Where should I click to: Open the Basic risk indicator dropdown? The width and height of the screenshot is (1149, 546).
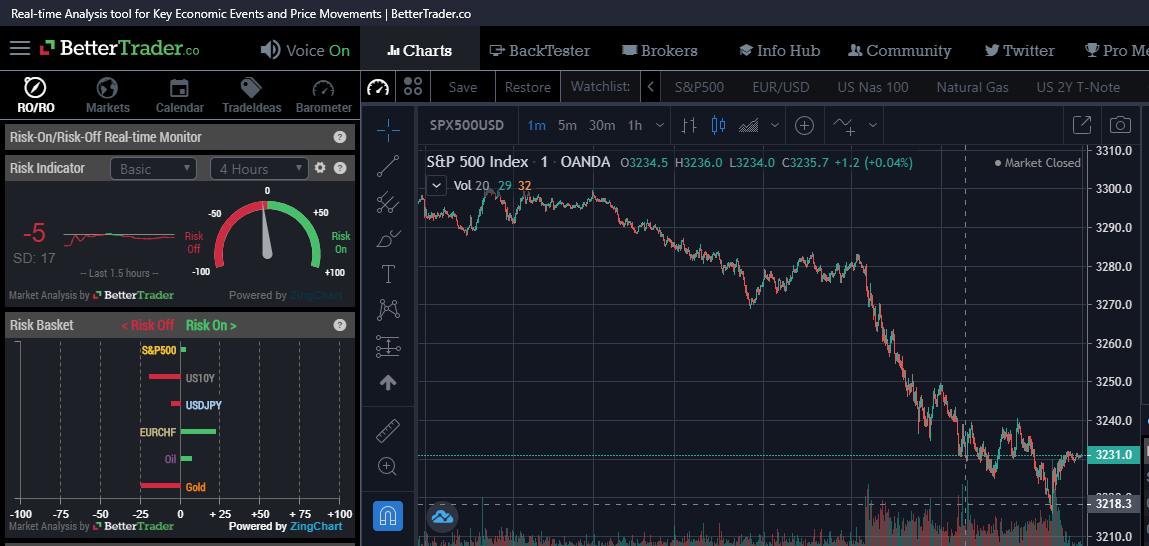(x=153, y=169)
